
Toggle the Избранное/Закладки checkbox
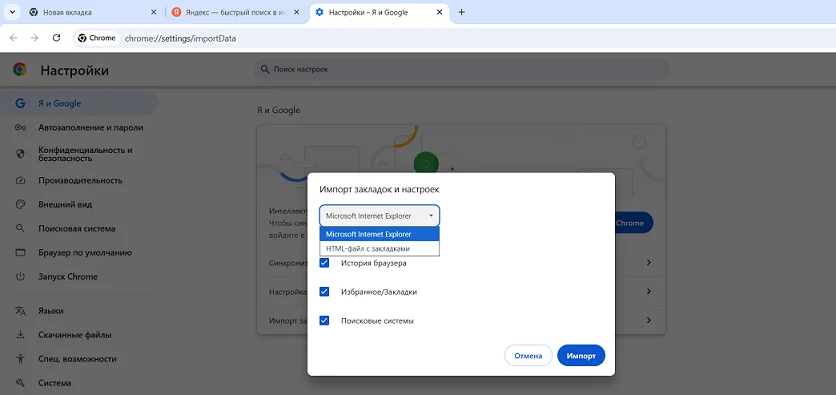pyautogui.click(x=324, y=292)
